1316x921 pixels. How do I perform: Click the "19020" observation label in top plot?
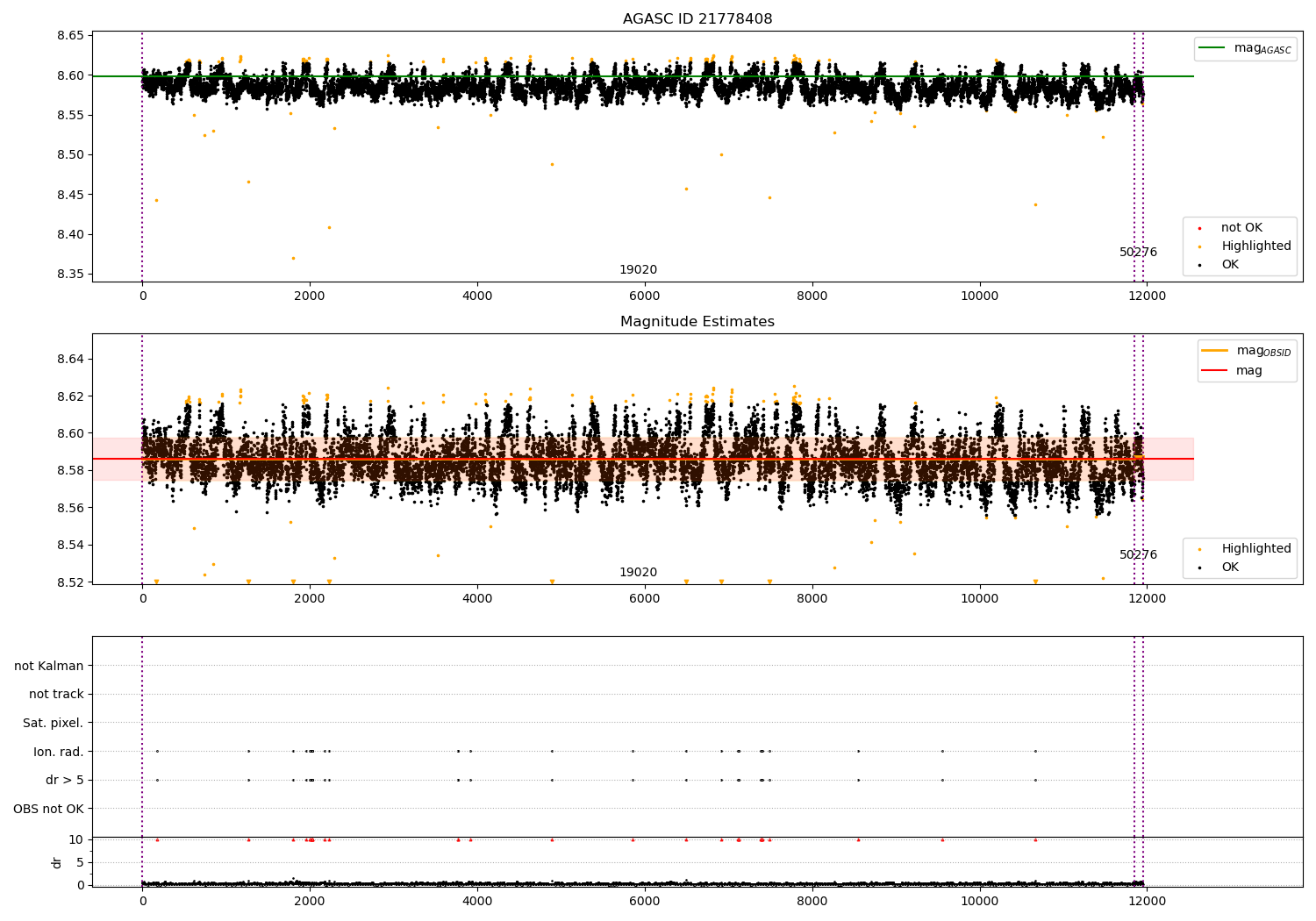coord(638,270)
